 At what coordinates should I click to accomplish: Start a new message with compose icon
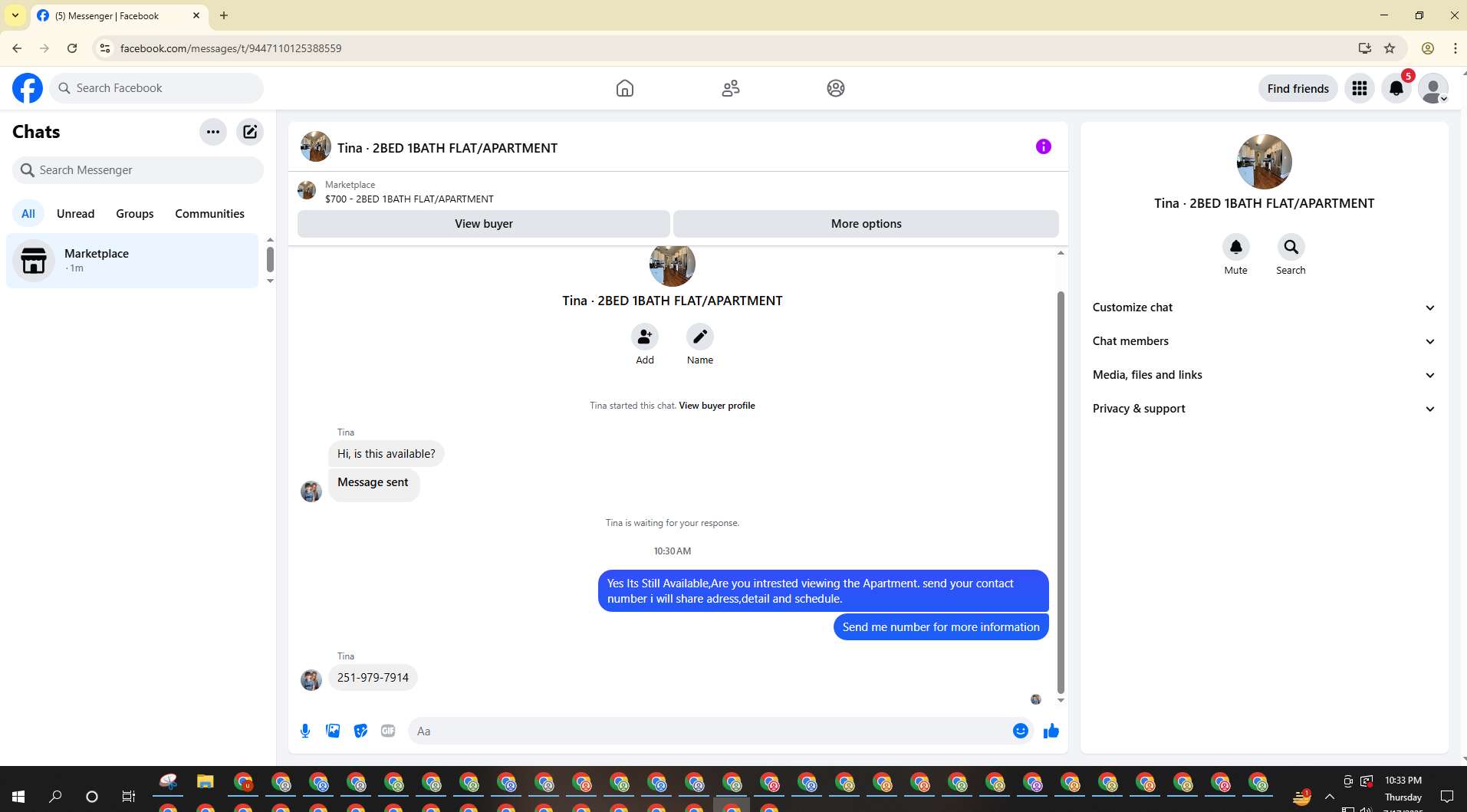pos(250,132)
